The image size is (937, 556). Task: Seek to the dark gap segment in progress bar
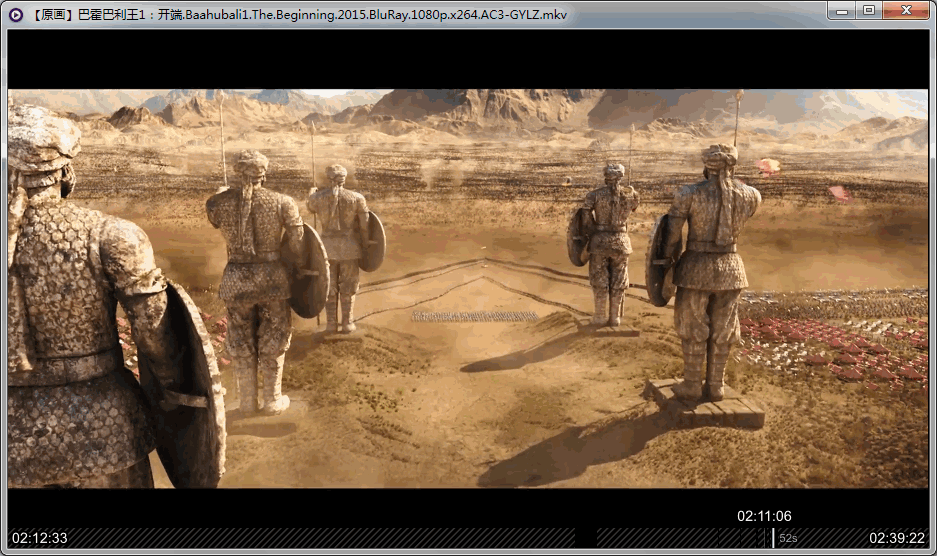tap(586, 538)
